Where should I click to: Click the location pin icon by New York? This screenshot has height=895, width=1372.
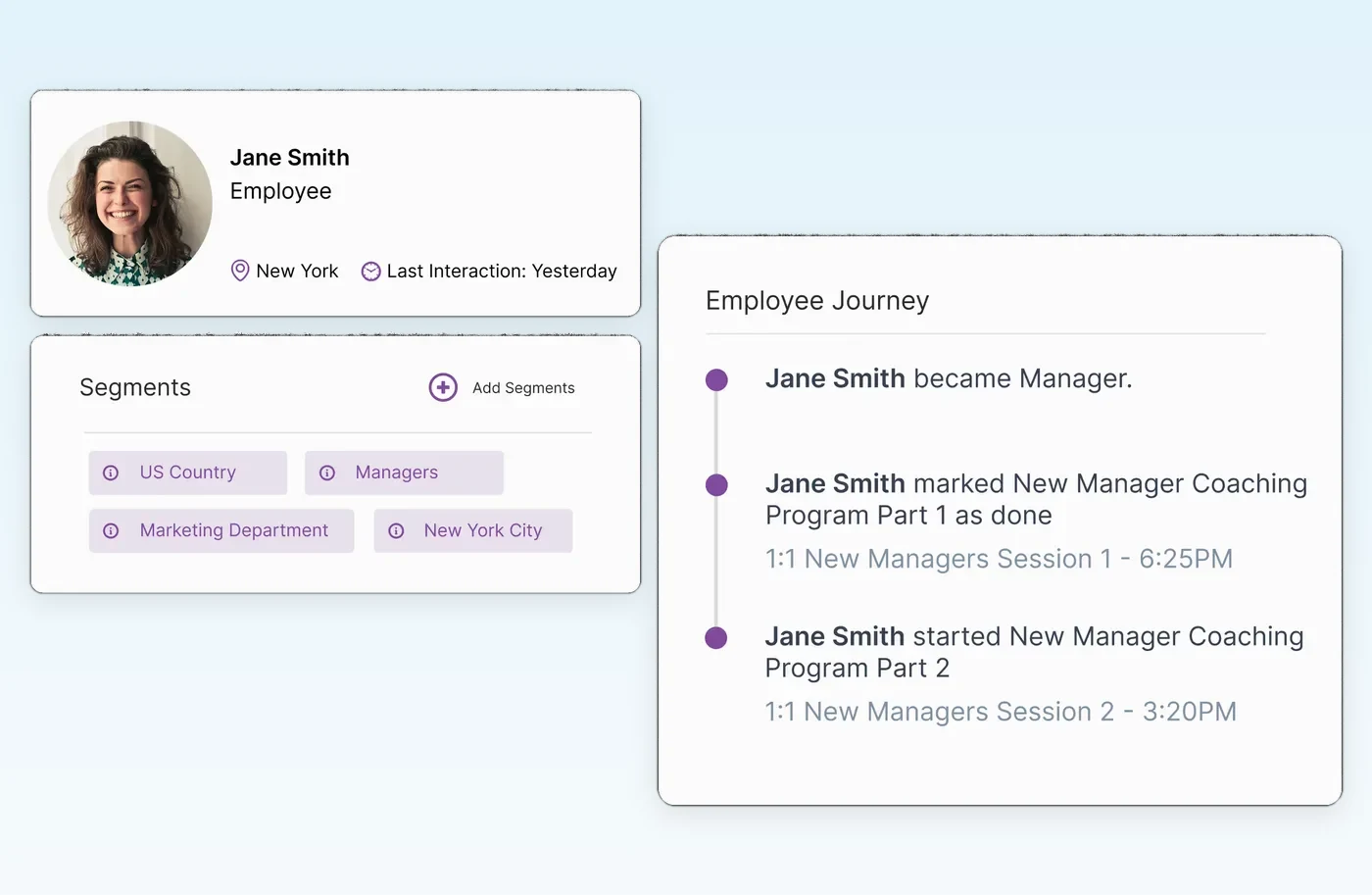[x=240, y=271]
